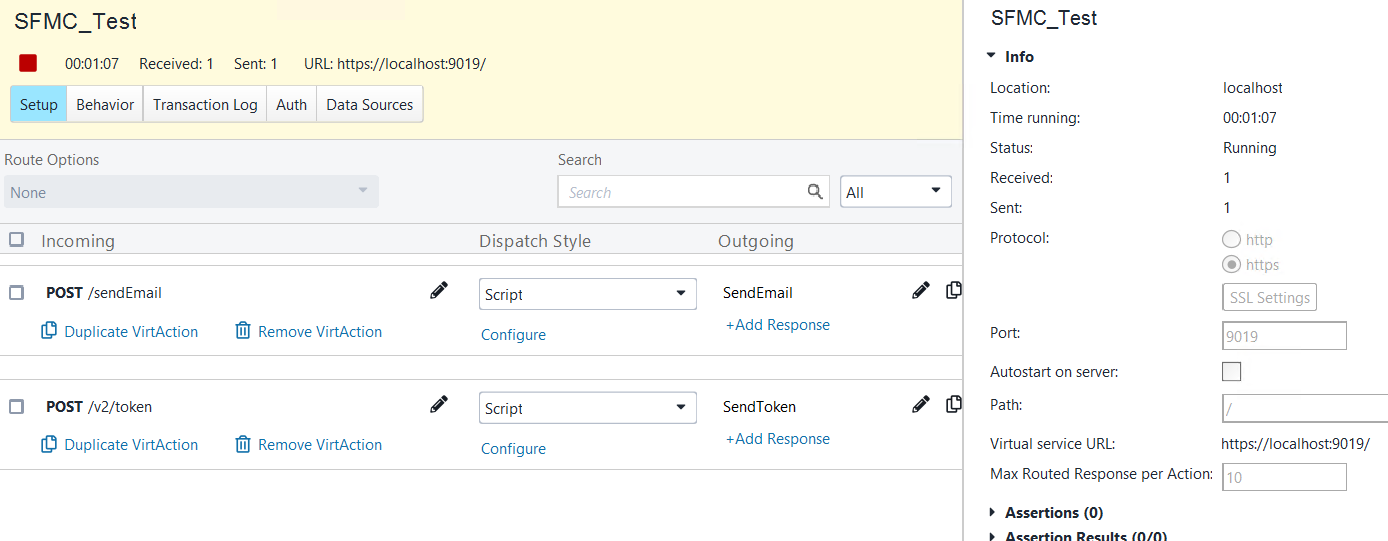This screenshot has width=1388, height=541.
Task: Copy the SendToken response
Action: pyautogui.click(x=954, y=404)
